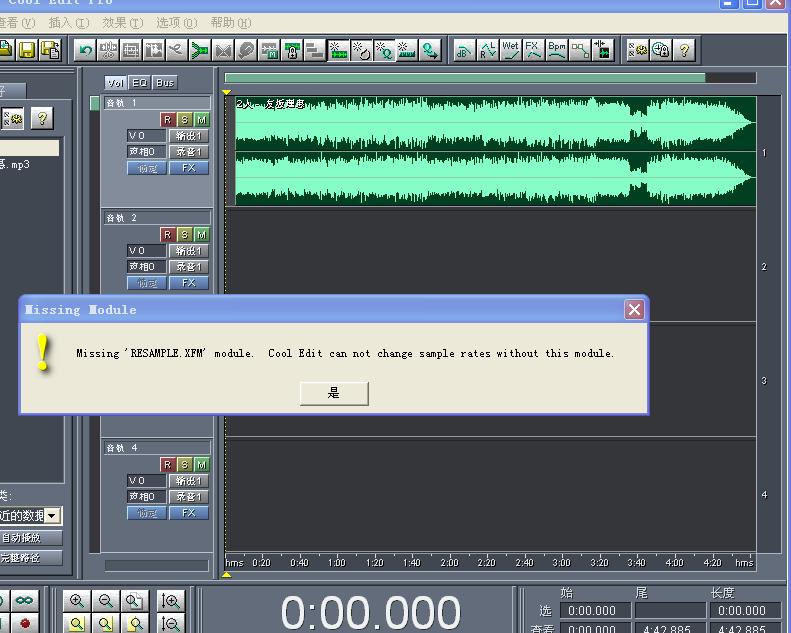Open the Wet envelope toolbar icon
Screen dimensions: 791x633
(x=511, y=50)
